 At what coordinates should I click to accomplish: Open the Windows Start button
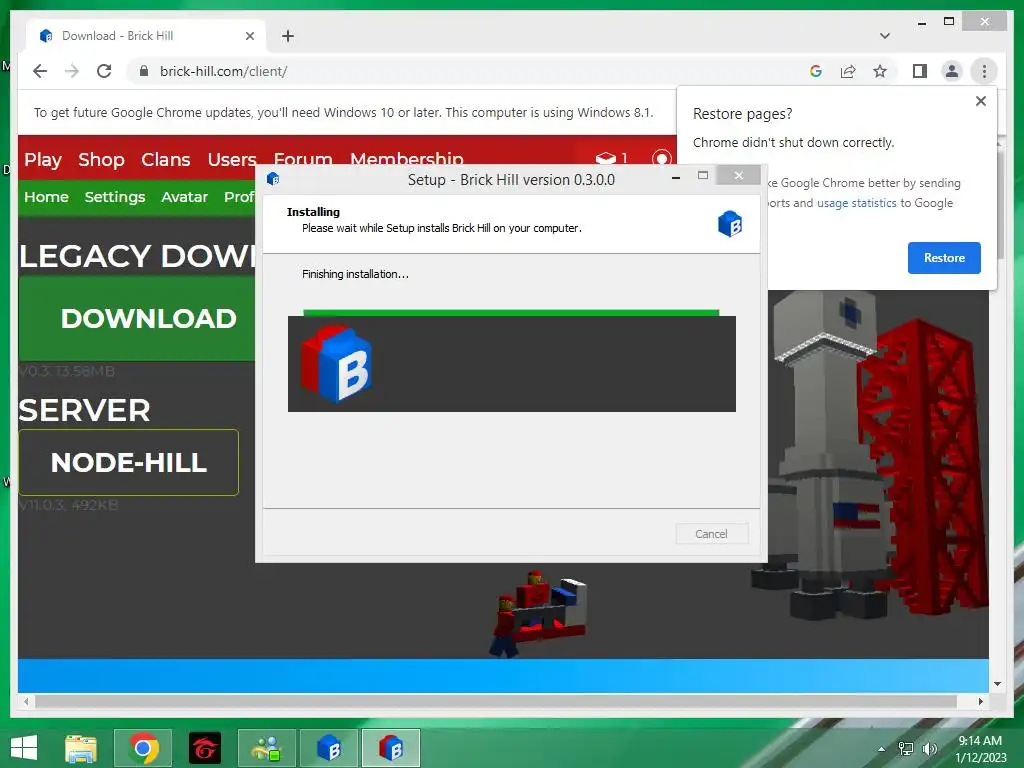point(24,748)
